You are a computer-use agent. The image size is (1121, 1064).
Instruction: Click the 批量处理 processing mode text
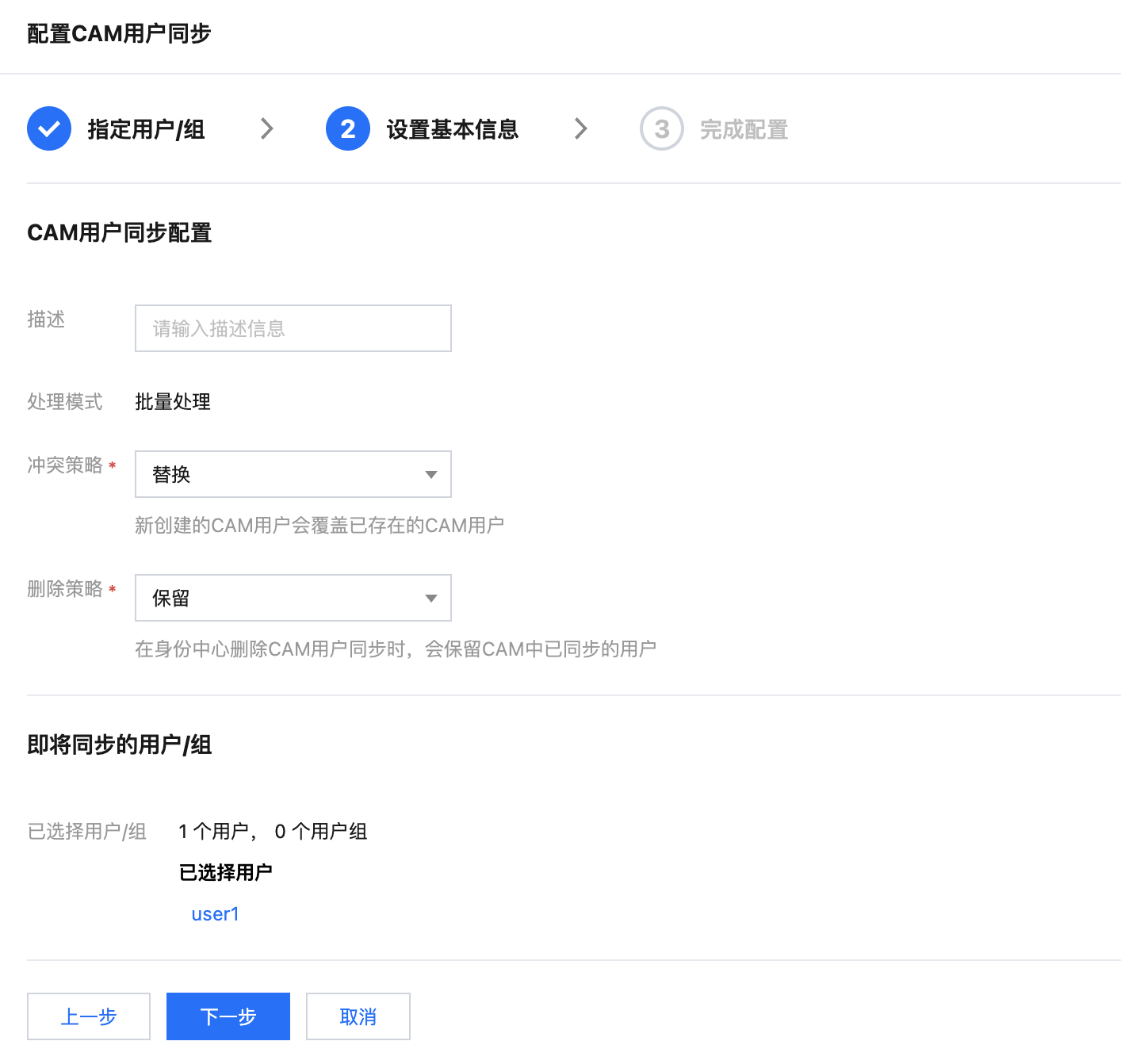(x=172, y=402)
